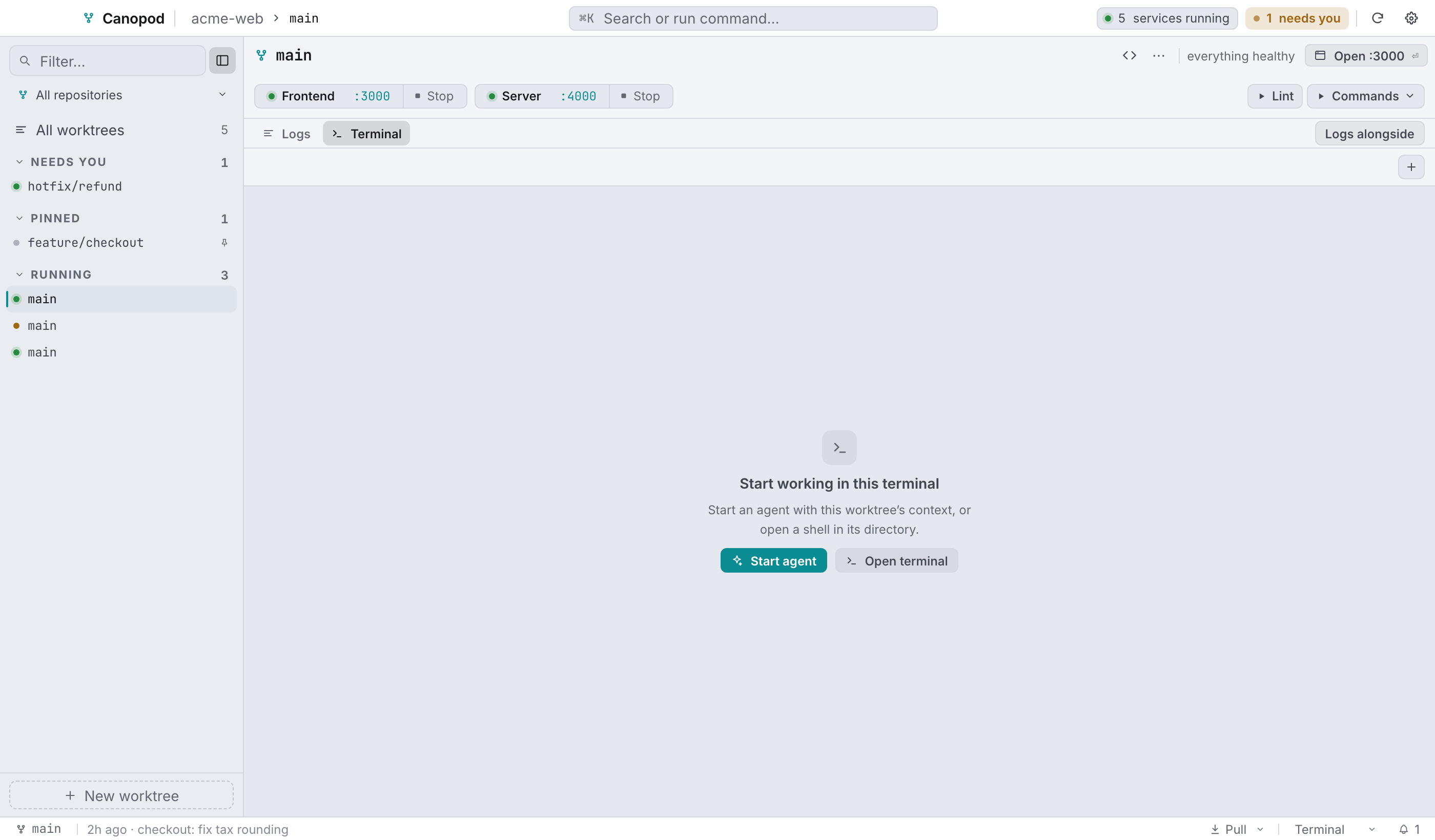
Task: Click the Server :4000 service chip
Action: [x=542, y=96]
